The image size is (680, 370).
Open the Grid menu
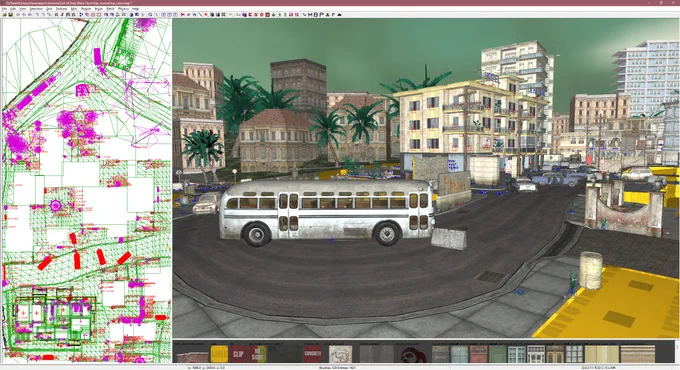click(x=49, y=9)
